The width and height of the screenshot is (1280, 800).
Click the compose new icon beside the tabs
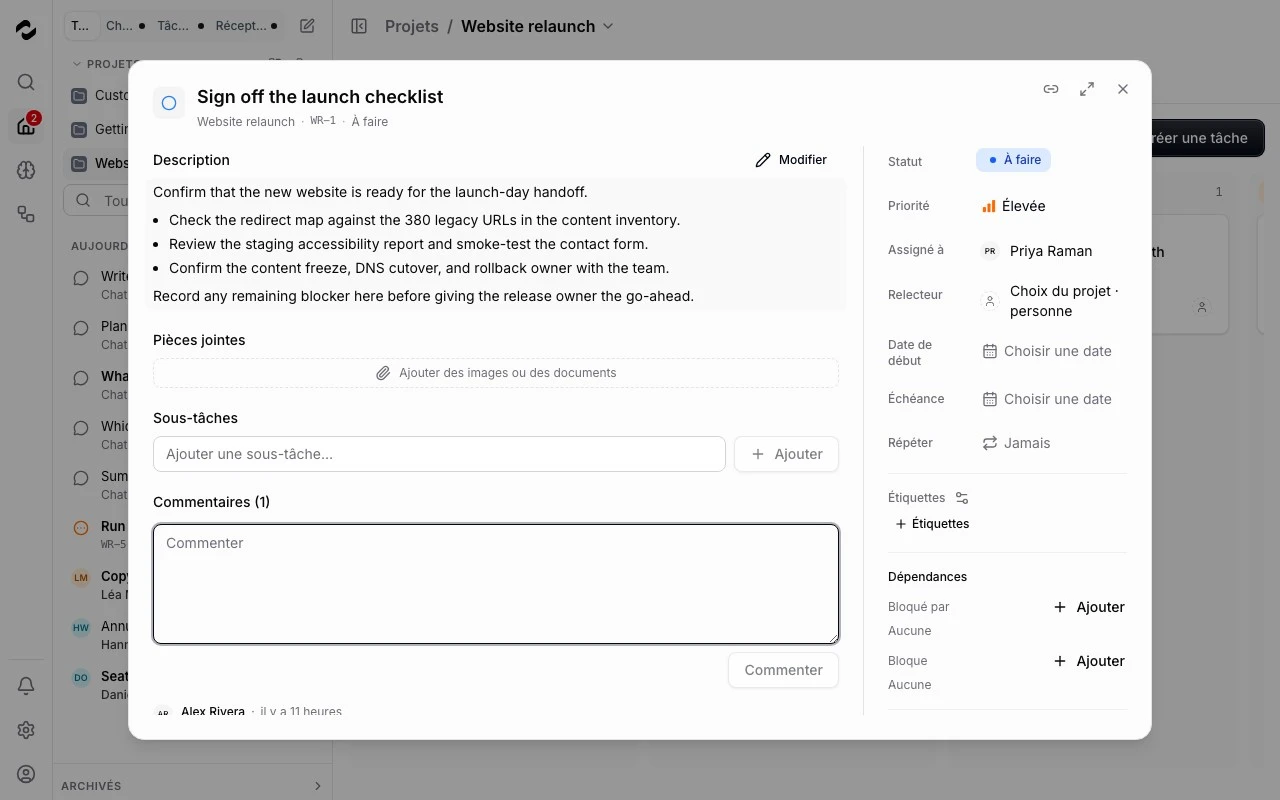[307, 26]
